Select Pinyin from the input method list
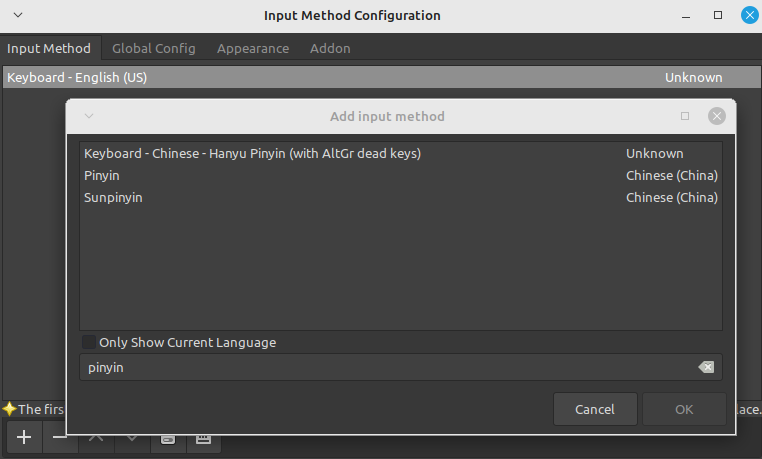Image resolution: width=762 pixels, height=459 pixels. point(102,175)
